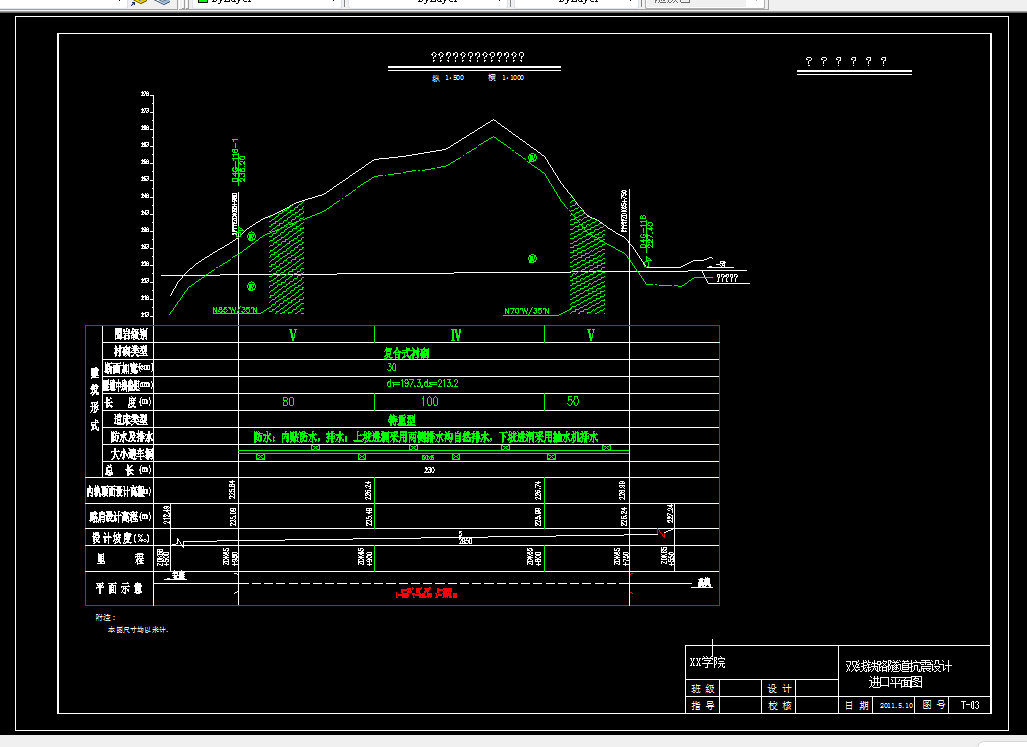Screen dimensions: 1027x747
Task: Select the total length value 230
Action: (x=430, y=470)
